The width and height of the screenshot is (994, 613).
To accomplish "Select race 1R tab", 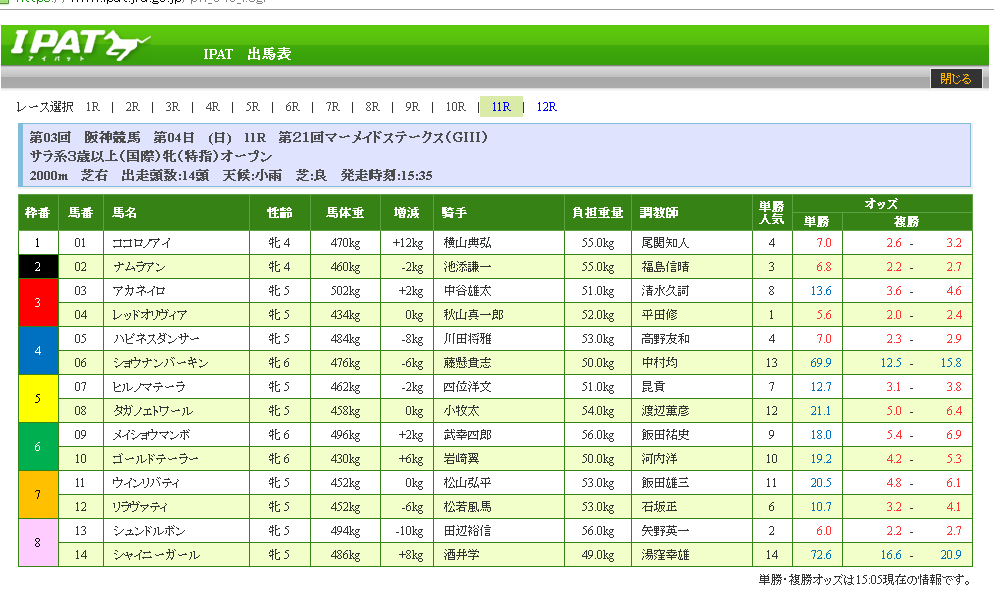I will coord(92,107).
